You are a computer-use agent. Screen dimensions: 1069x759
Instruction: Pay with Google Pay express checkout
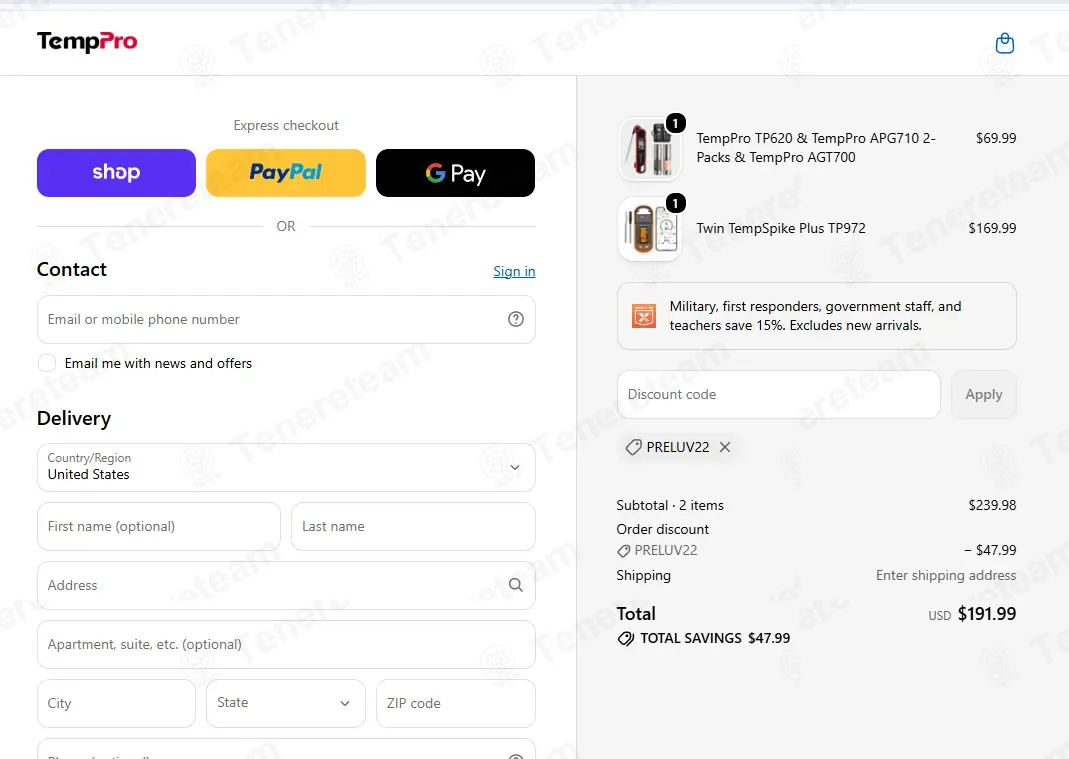click(x=455, y=173)
